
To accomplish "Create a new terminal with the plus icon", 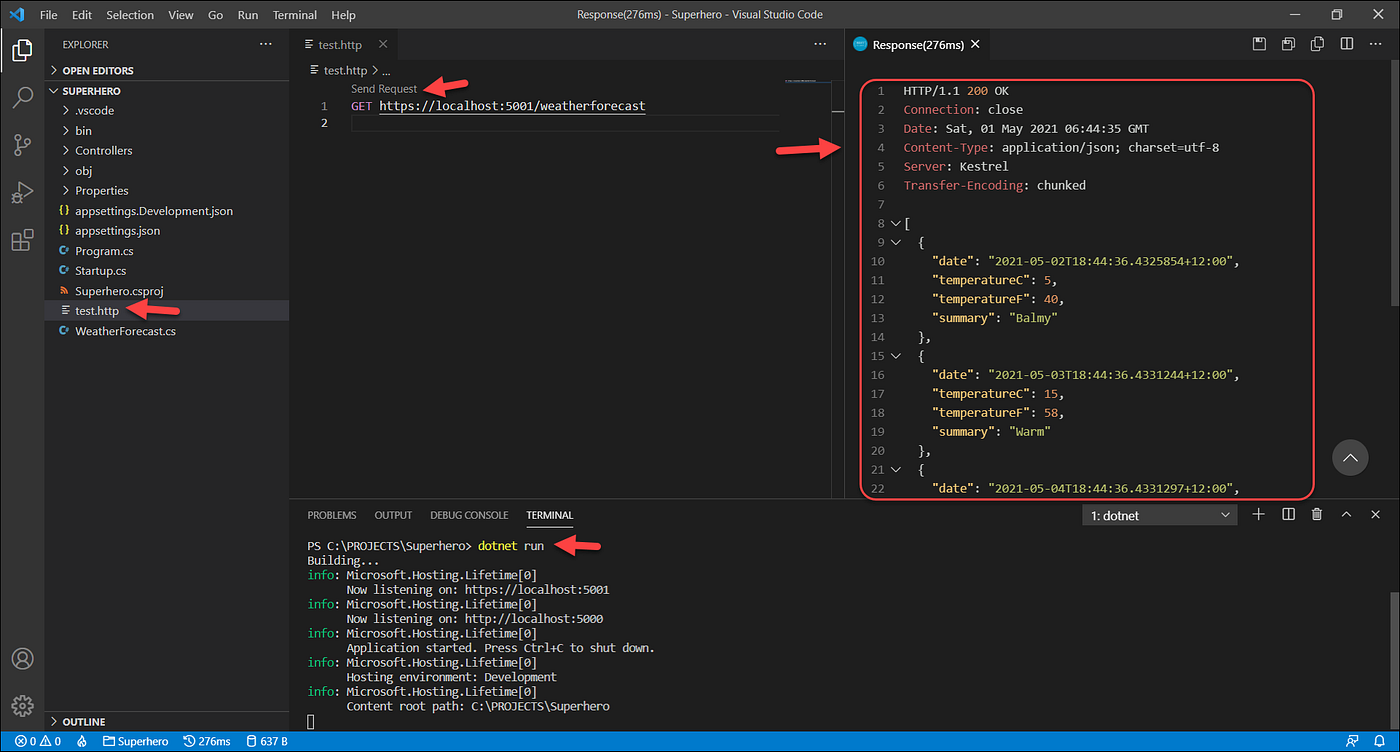I will click(1258, 513).
